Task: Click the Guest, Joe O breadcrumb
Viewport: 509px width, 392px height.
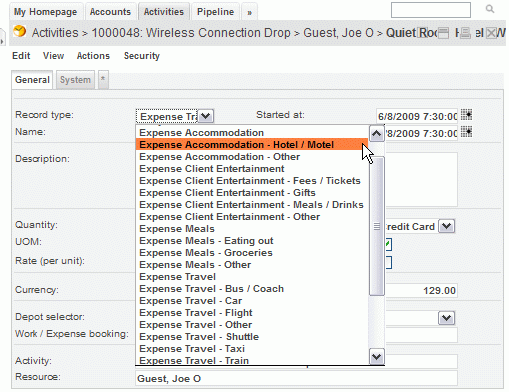Action: pyautogui.click(x=338, y=33)
